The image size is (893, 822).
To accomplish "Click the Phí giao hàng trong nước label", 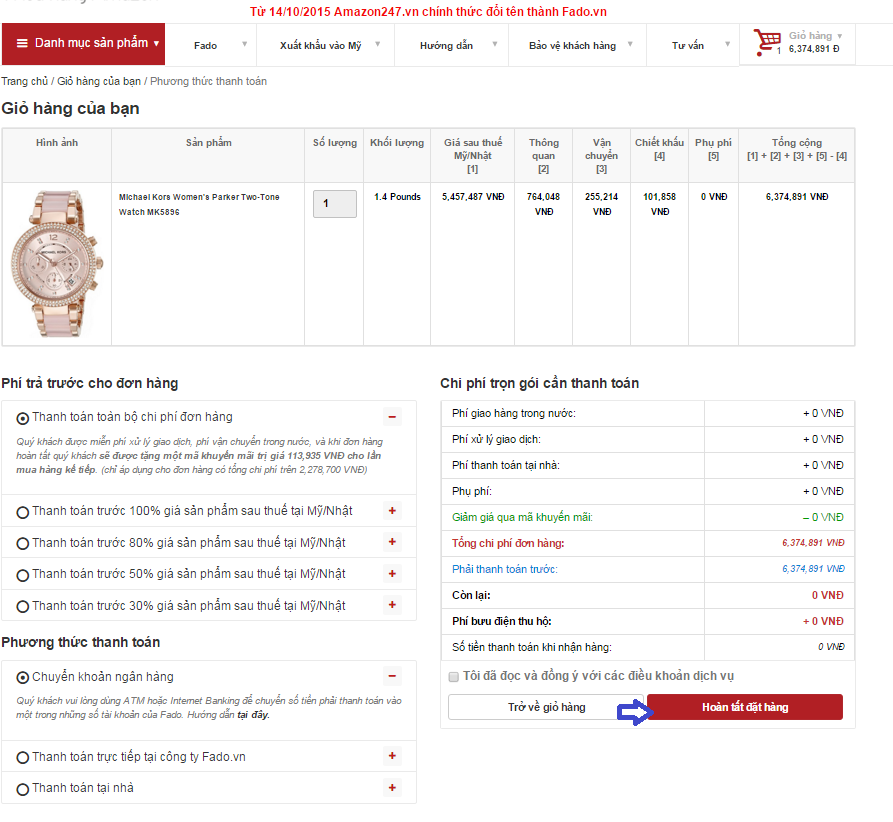I will [x=514, y=414].
